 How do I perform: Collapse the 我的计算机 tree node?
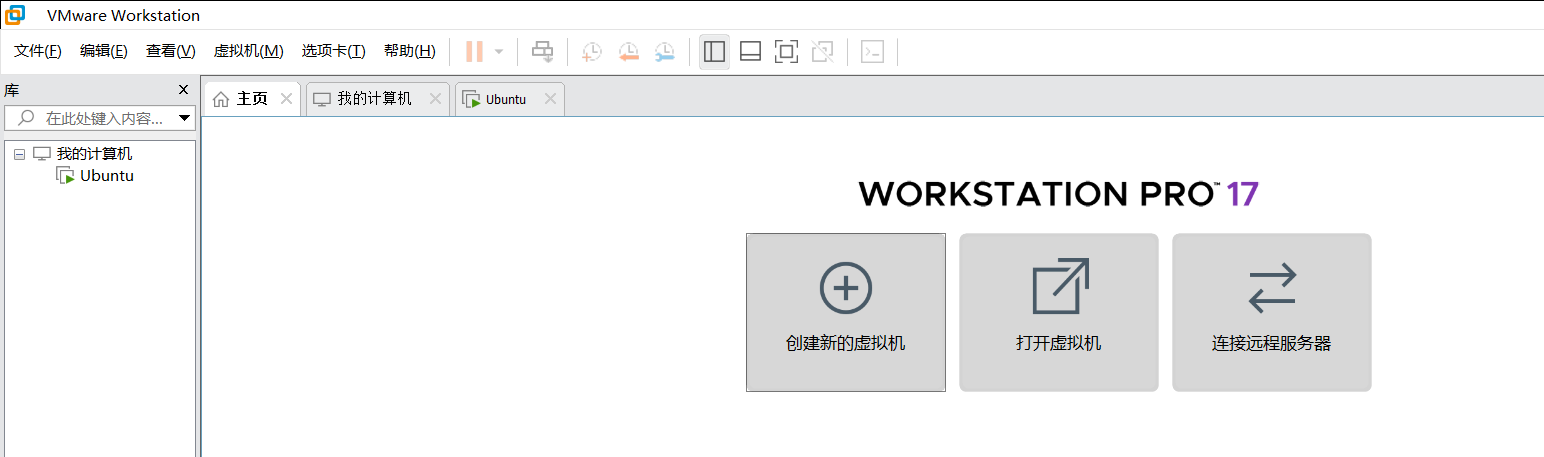[x=19, y=155]
